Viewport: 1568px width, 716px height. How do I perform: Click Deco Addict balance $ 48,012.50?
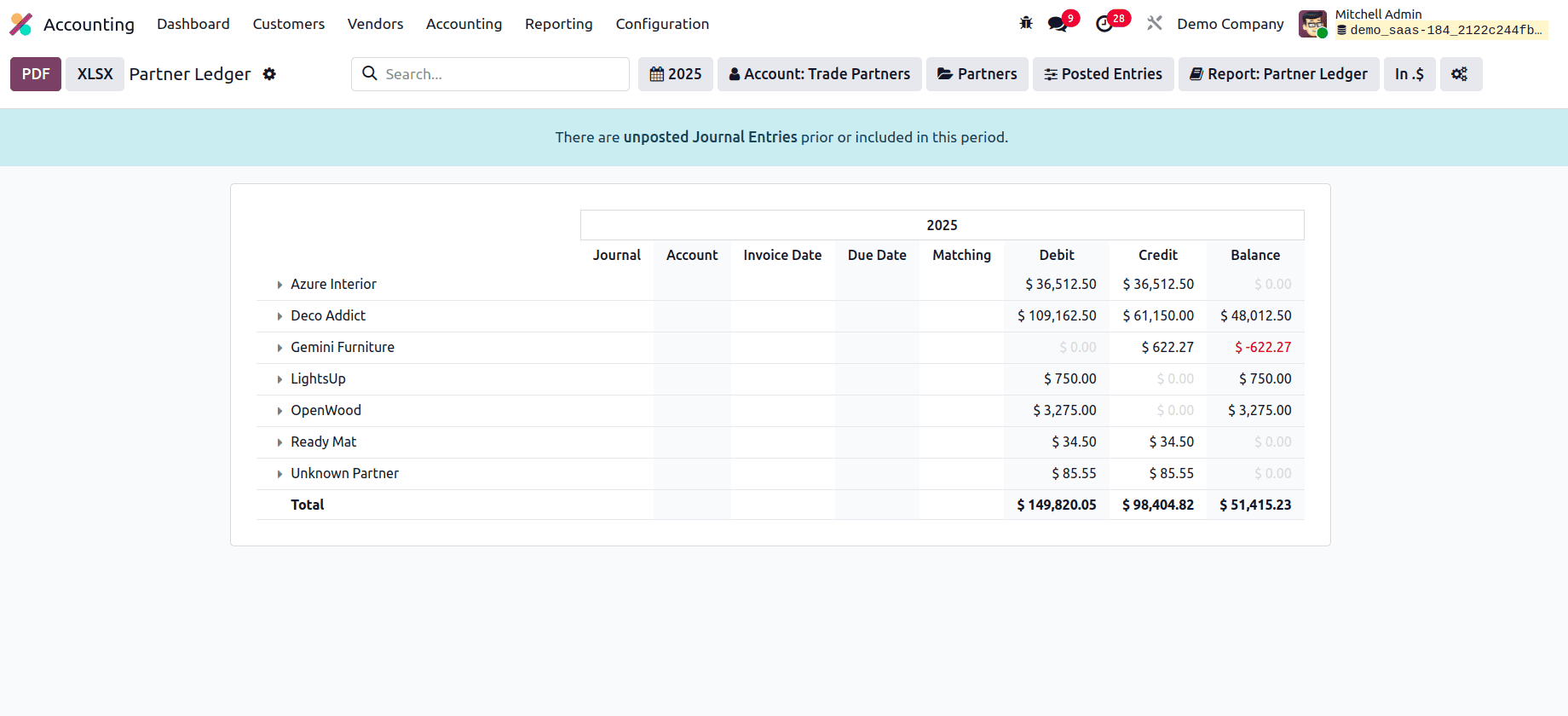coord(1256,315)
